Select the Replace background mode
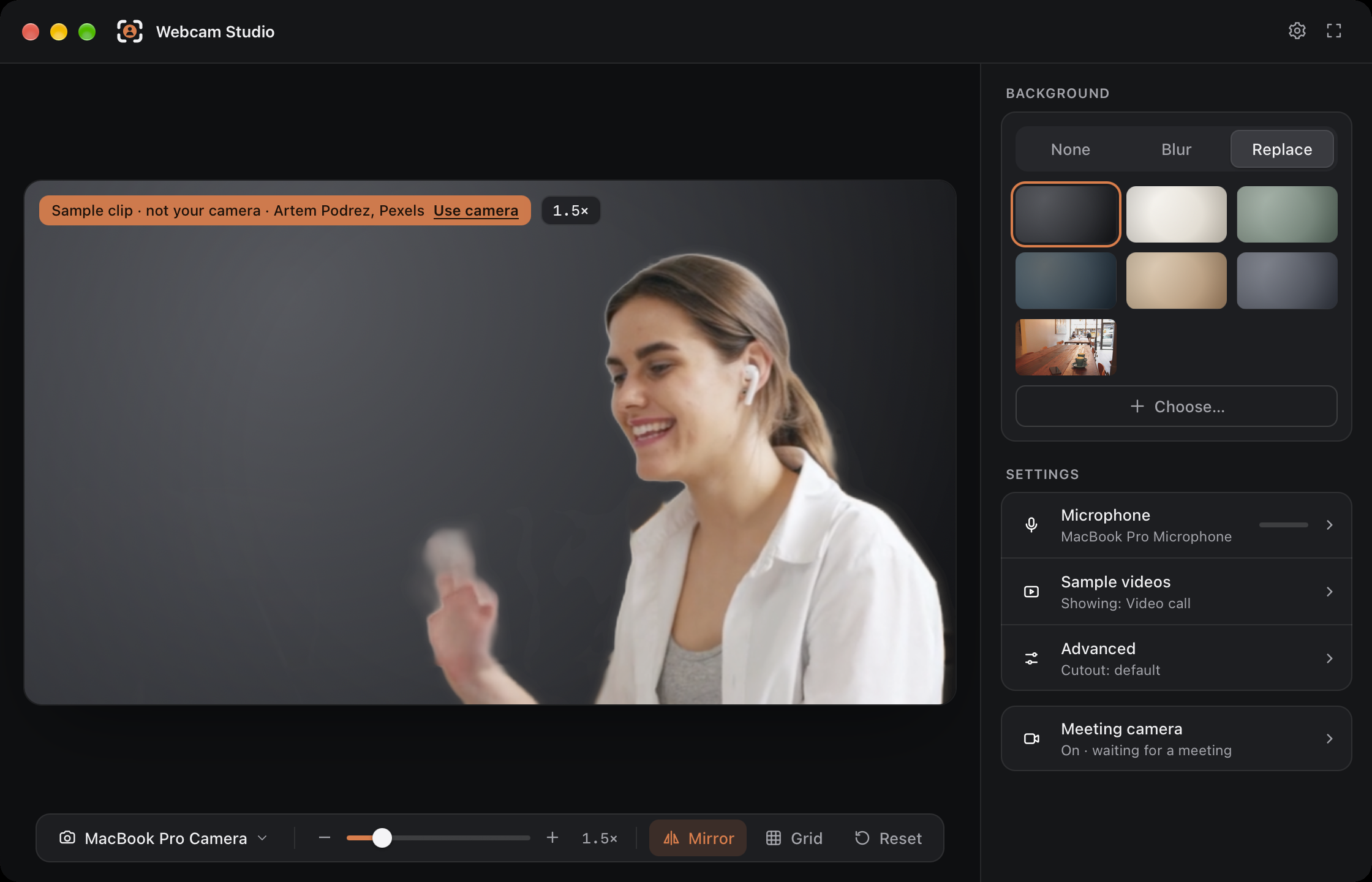 coord(1282,149)
